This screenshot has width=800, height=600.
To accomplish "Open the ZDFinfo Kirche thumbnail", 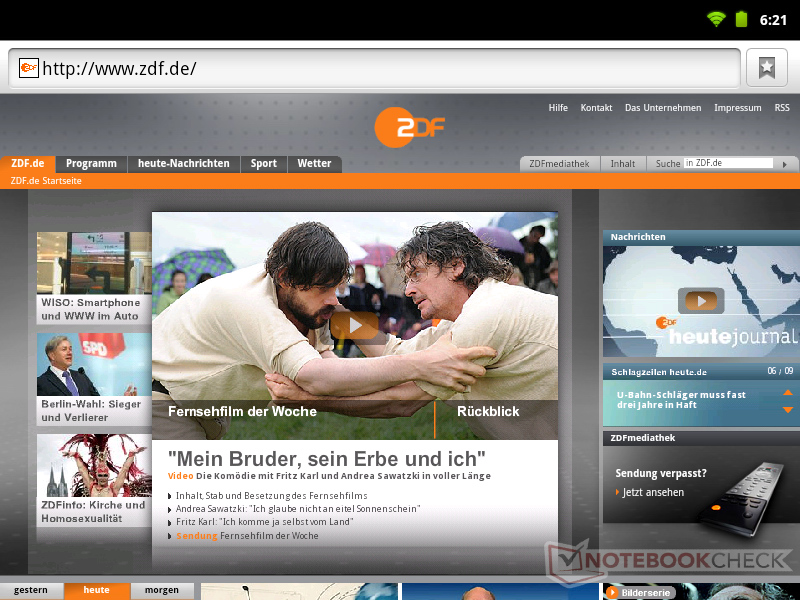I will pos(94,465).
